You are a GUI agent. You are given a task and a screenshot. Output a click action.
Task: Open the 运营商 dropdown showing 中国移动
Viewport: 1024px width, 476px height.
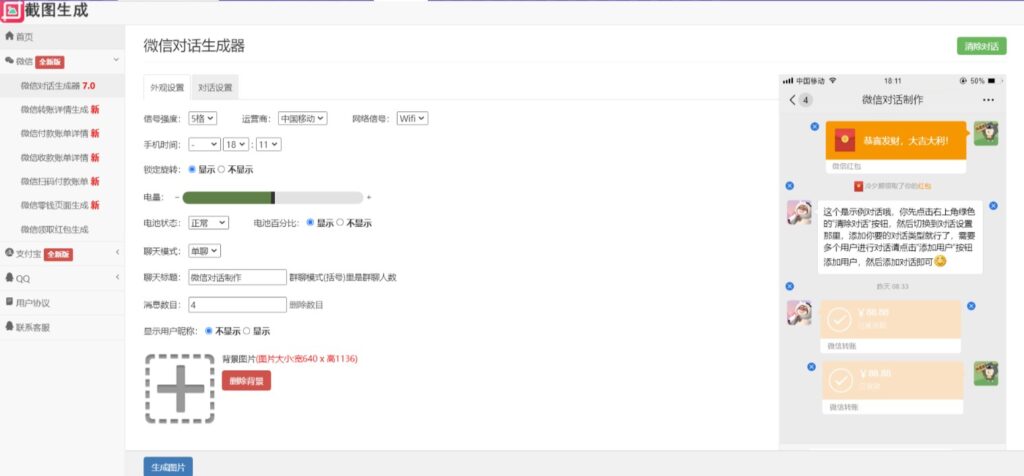point(302,118)
